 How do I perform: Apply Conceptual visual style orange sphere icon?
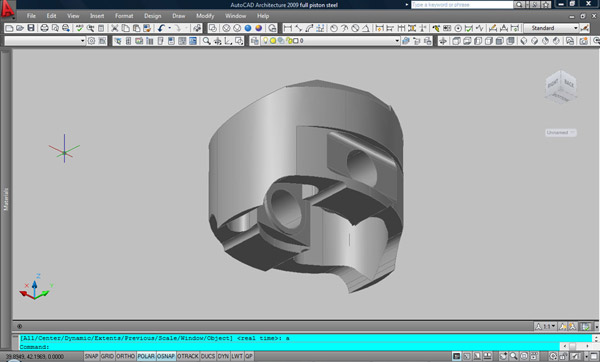click(259, 28)
